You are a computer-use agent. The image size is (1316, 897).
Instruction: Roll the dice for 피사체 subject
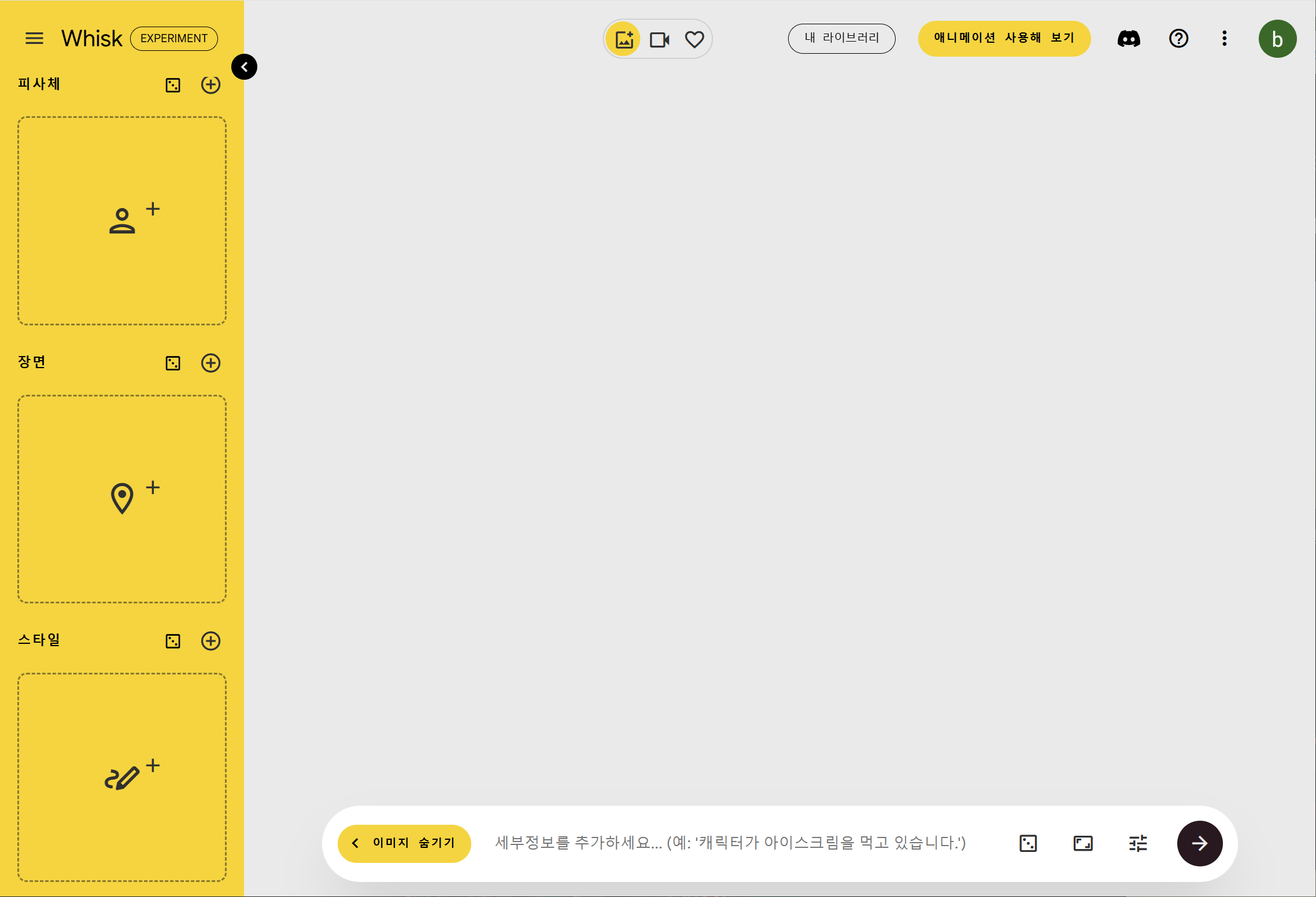(173, 85)
